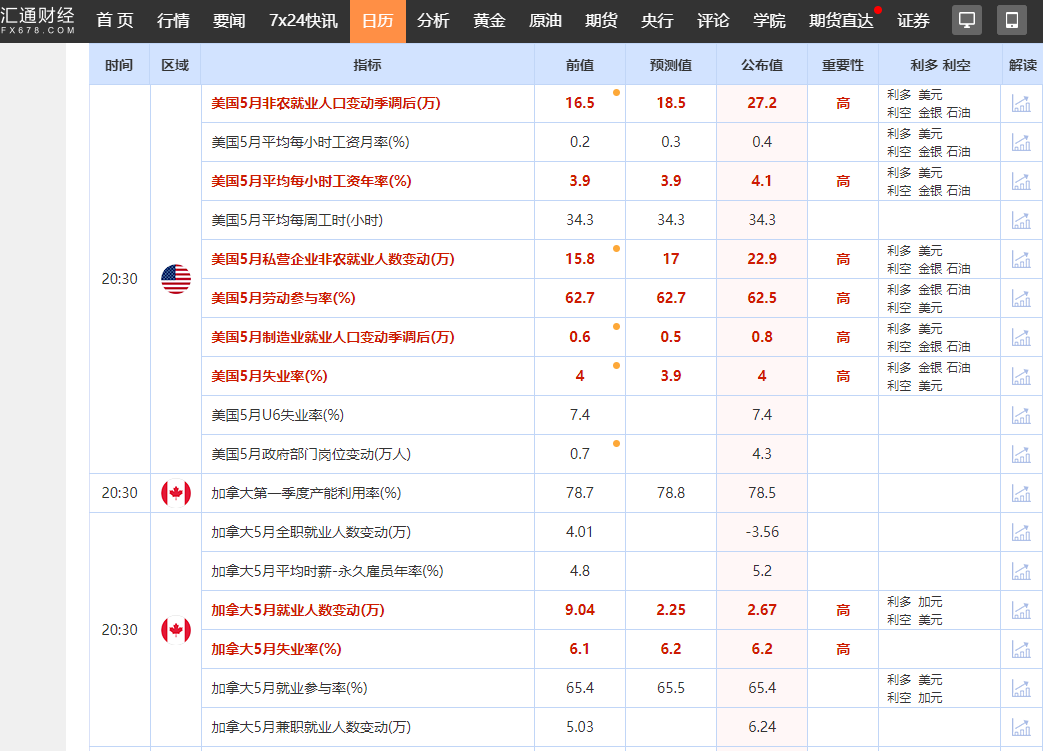Open chart icon for 美国5月非农就业人口变动季调后 row

(x=1021, y=103)
